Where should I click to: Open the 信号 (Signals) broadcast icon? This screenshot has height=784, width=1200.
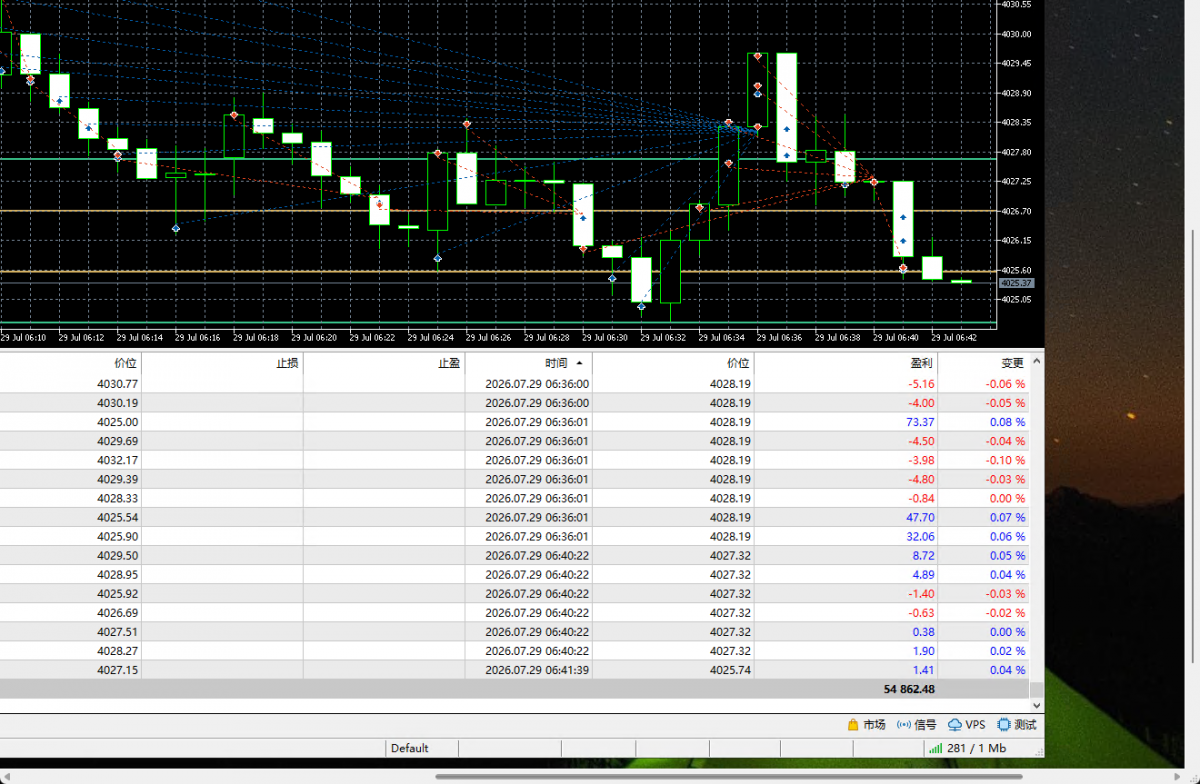click(904, 724)
